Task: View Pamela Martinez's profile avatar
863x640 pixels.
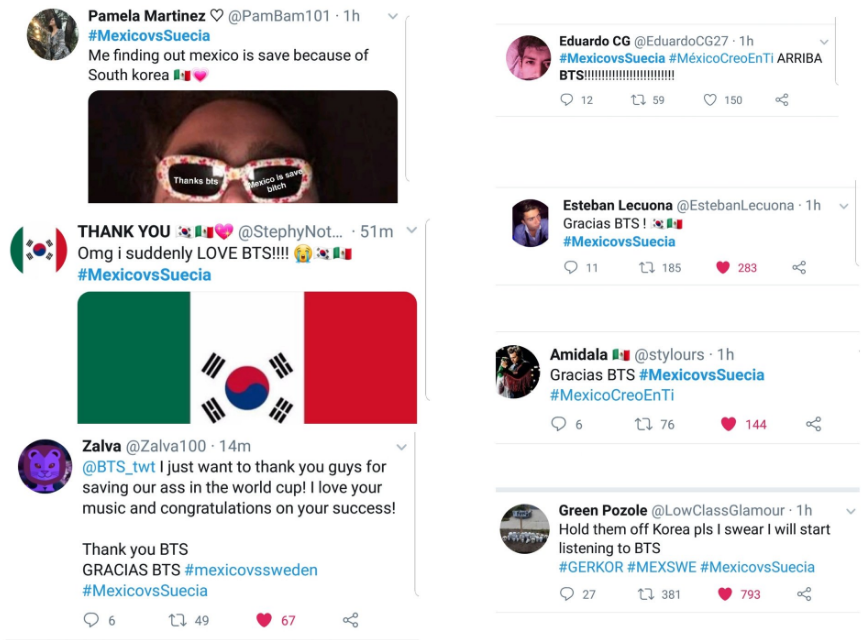Action: (x=53, y=34)
